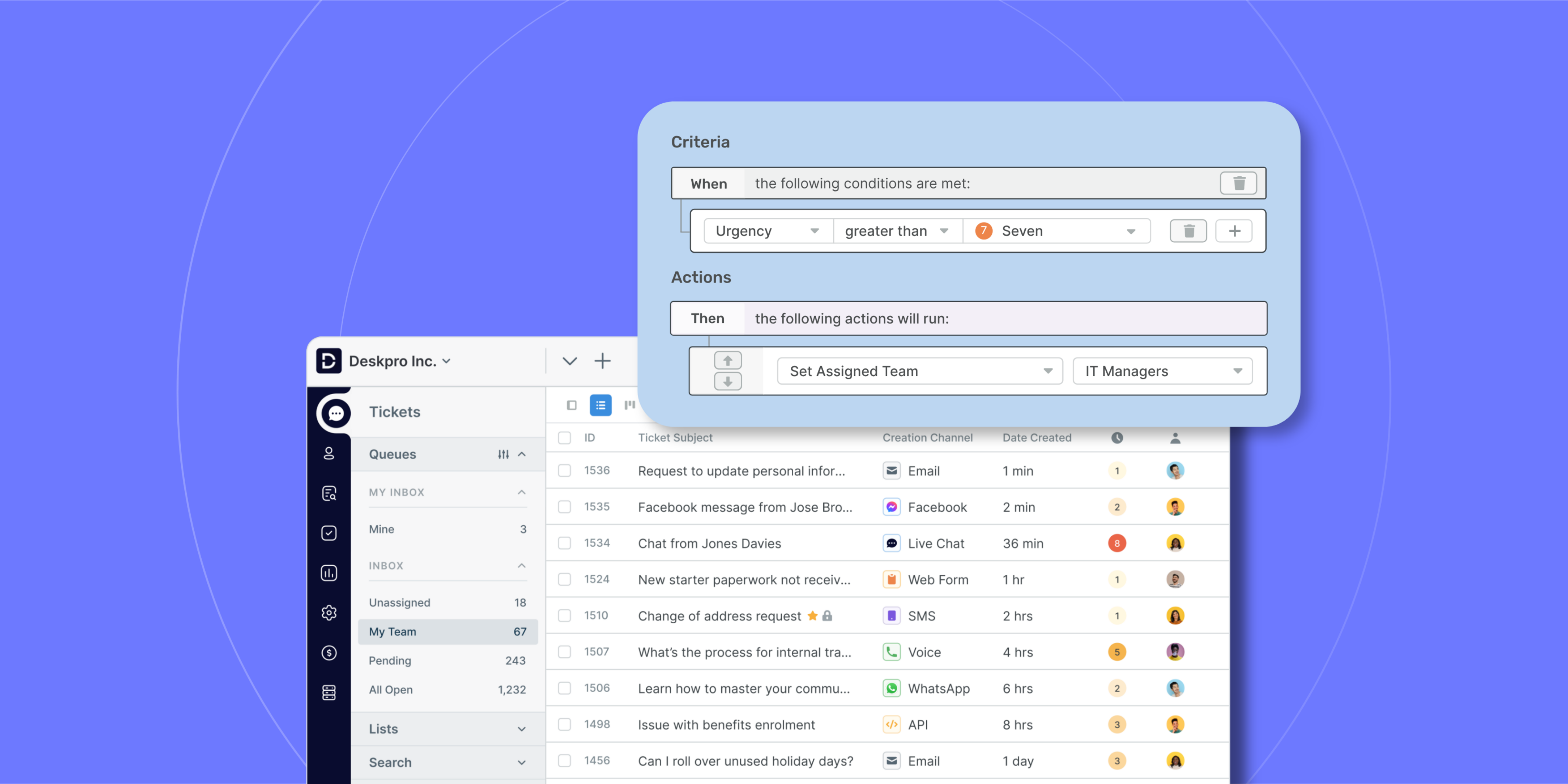Check ticket 1535 checkbox
This screenshot has height=784, width=1568.
564,507
